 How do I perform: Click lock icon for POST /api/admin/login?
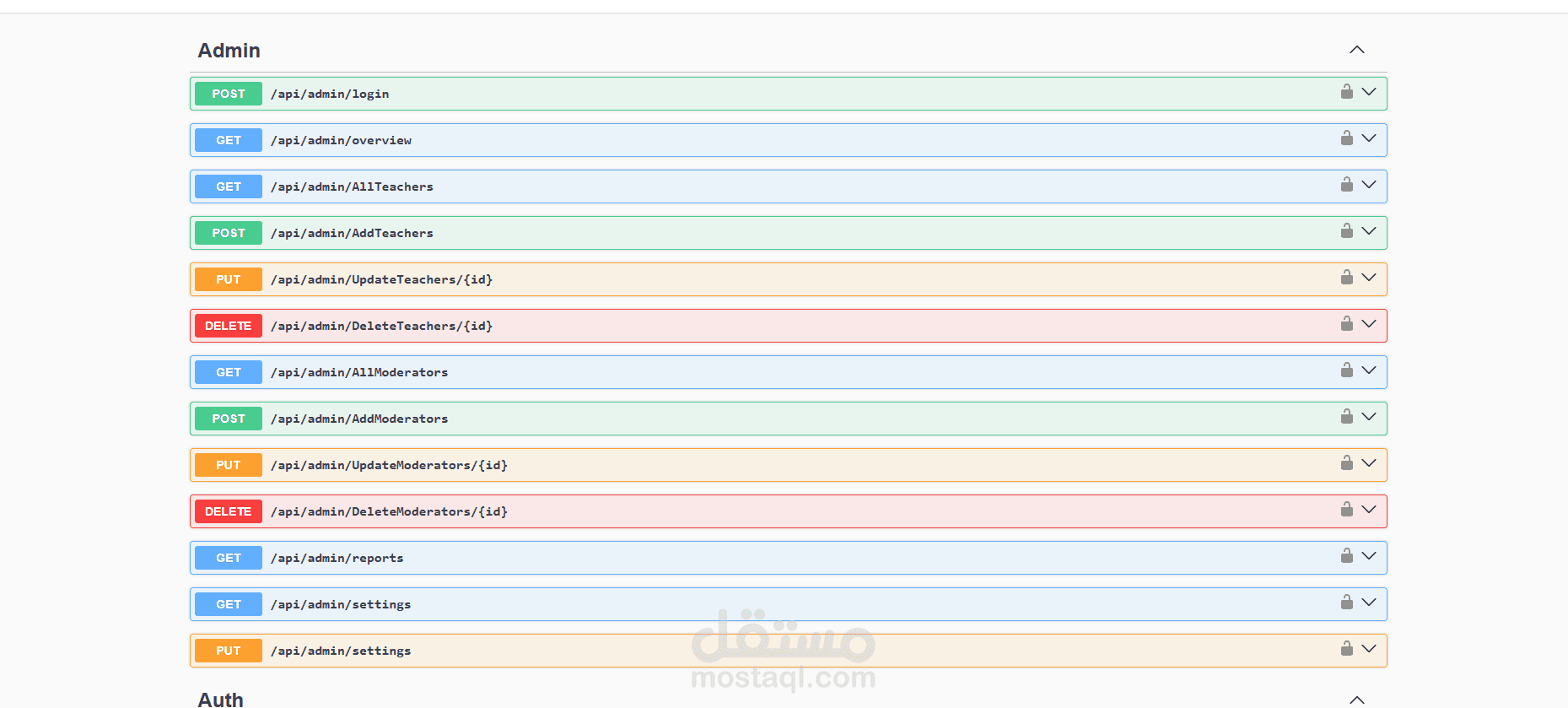1347,91
